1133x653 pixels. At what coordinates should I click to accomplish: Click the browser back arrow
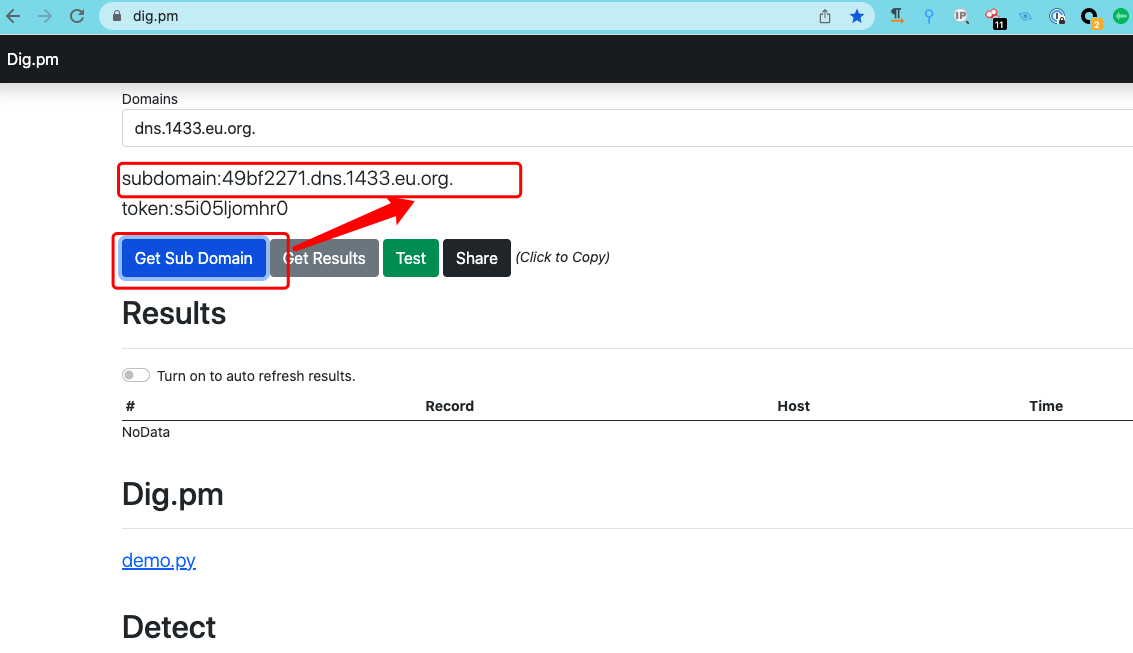point(13,16)
